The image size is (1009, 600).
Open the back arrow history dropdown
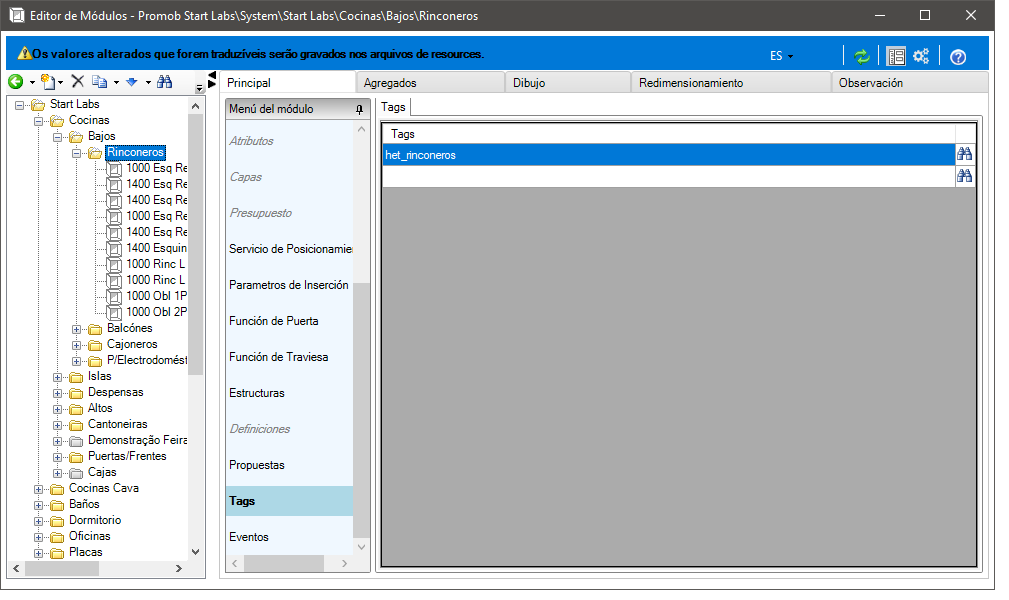tap(32, 82)
